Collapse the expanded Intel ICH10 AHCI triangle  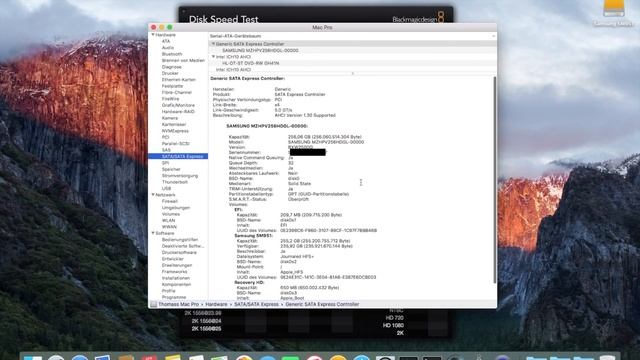pyautogui.click(x=213, y=57)
